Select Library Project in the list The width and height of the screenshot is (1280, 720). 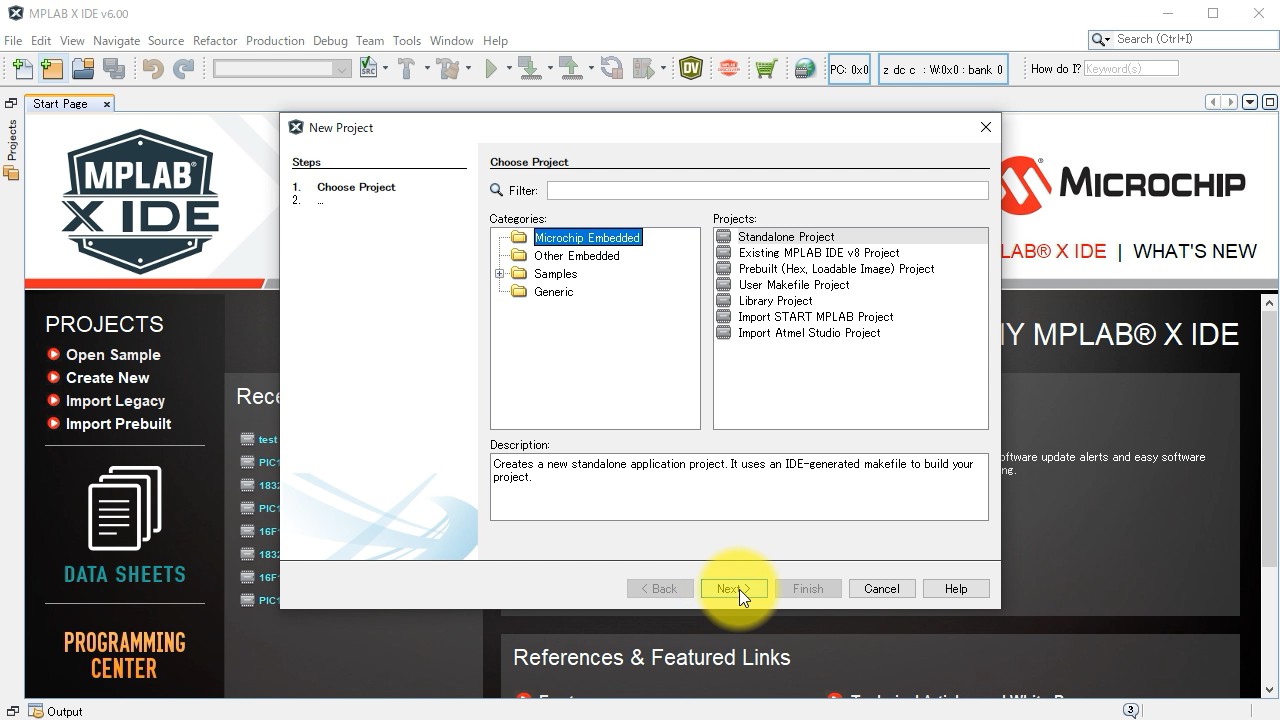[775, 301]
